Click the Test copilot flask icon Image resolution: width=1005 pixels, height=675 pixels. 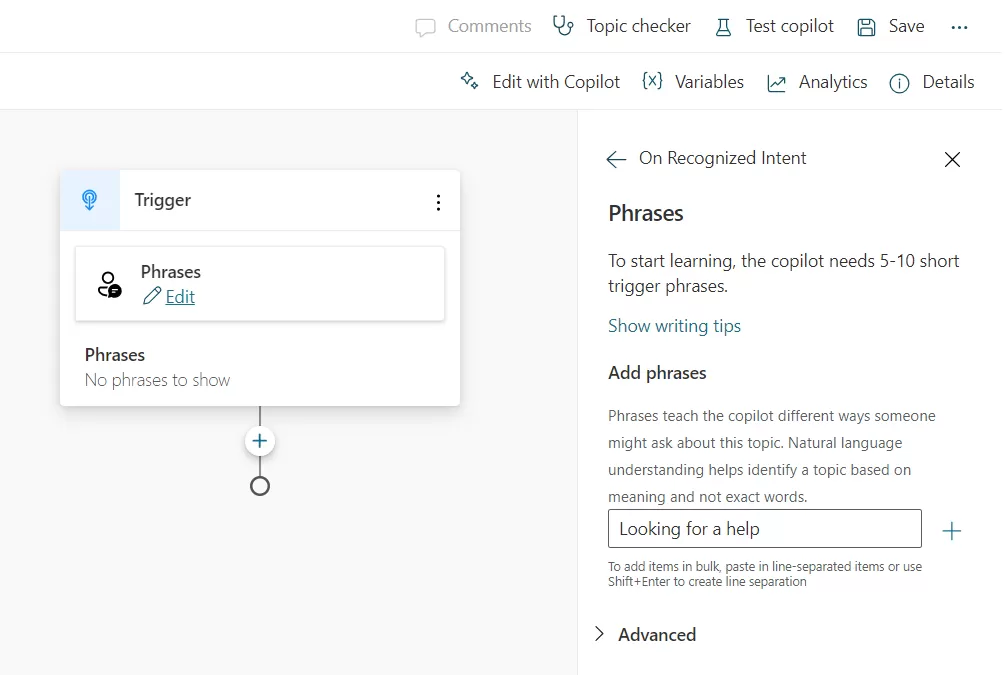tap(723, 27)
